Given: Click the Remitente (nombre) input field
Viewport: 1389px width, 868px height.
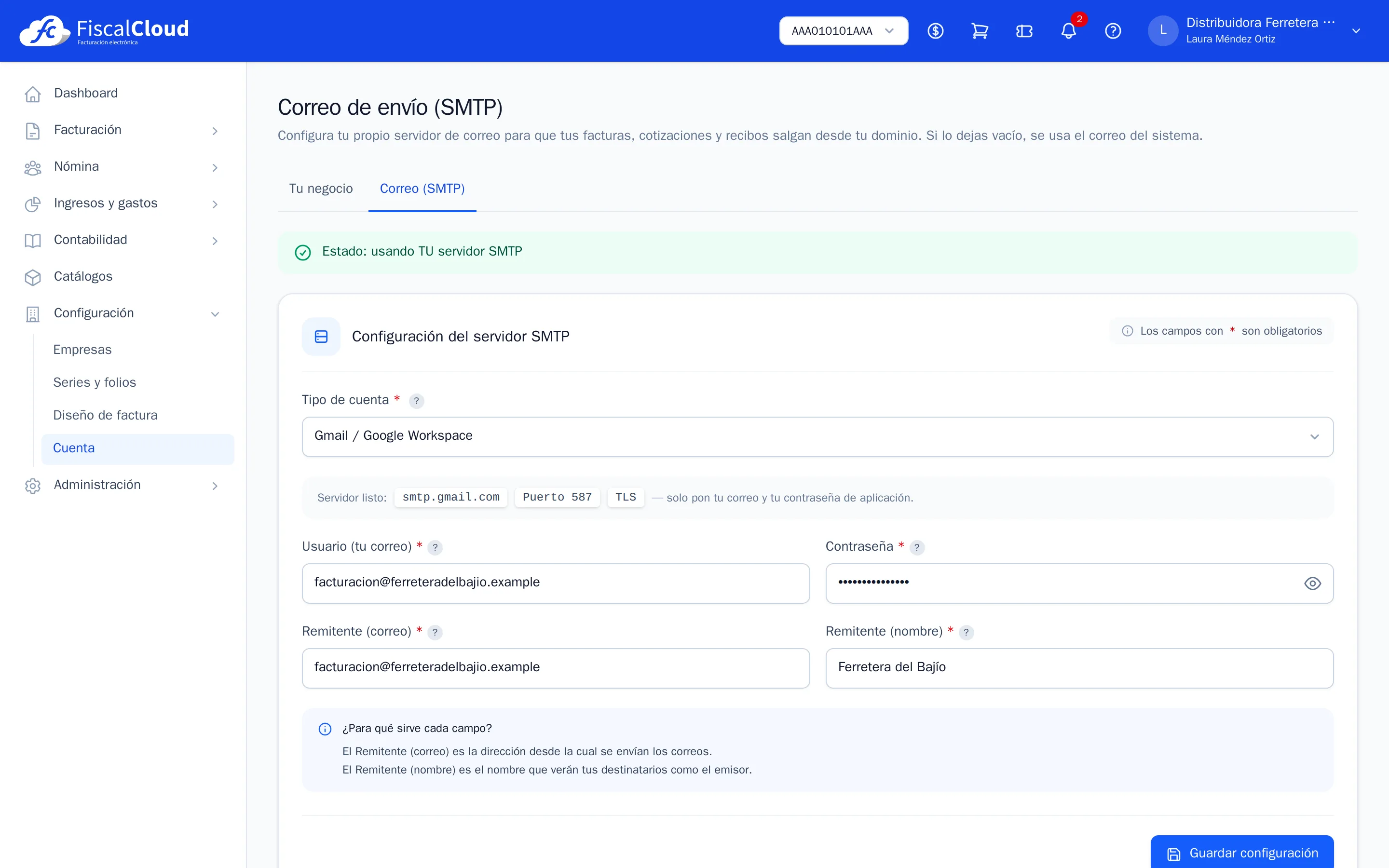Looking at the screenshot, I should point(1080,668).
